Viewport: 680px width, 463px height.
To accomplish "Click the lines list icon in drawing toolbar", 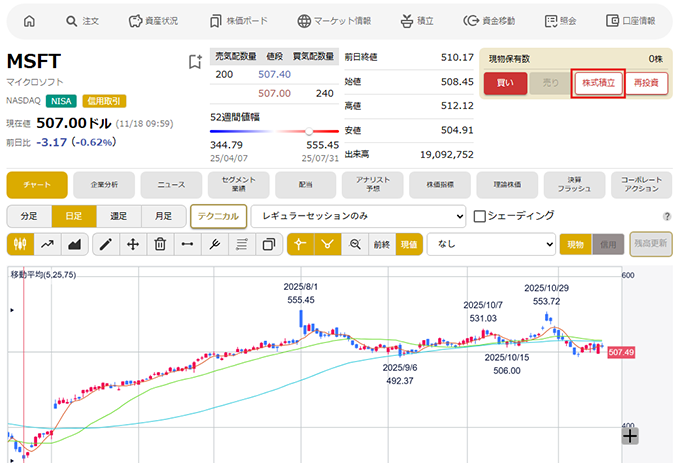I will tap(242, 244).
